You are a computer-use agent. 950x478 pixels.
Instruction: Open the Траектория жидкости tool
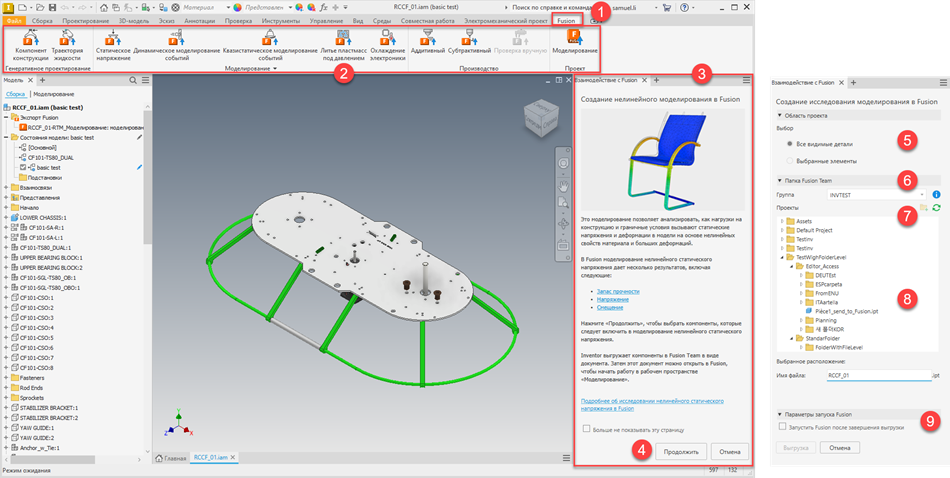point(67,46)
